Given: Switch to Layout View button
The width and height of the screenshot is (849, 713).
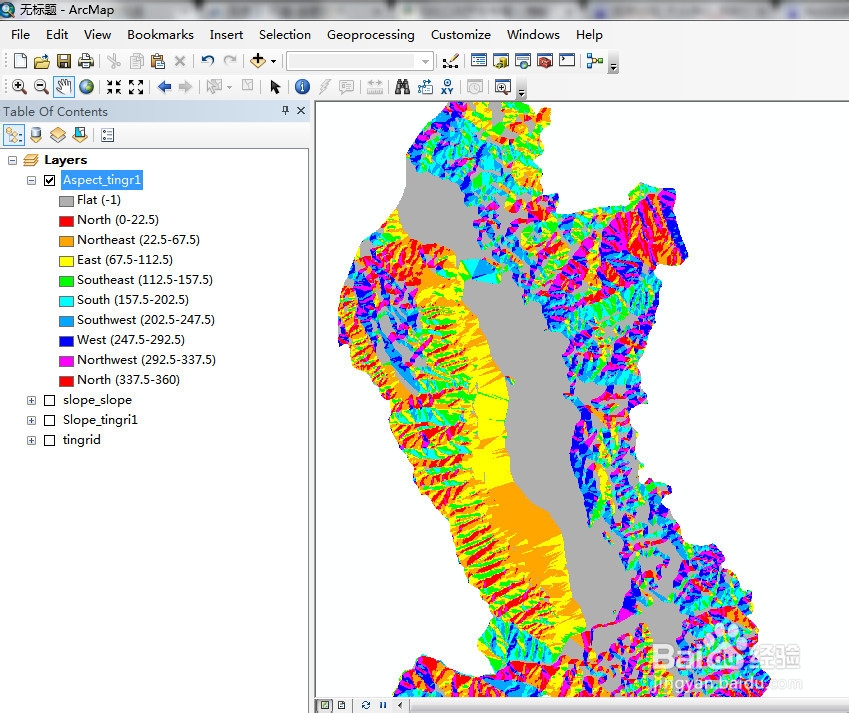Looking at the screenshot, I should coord(342,705).
